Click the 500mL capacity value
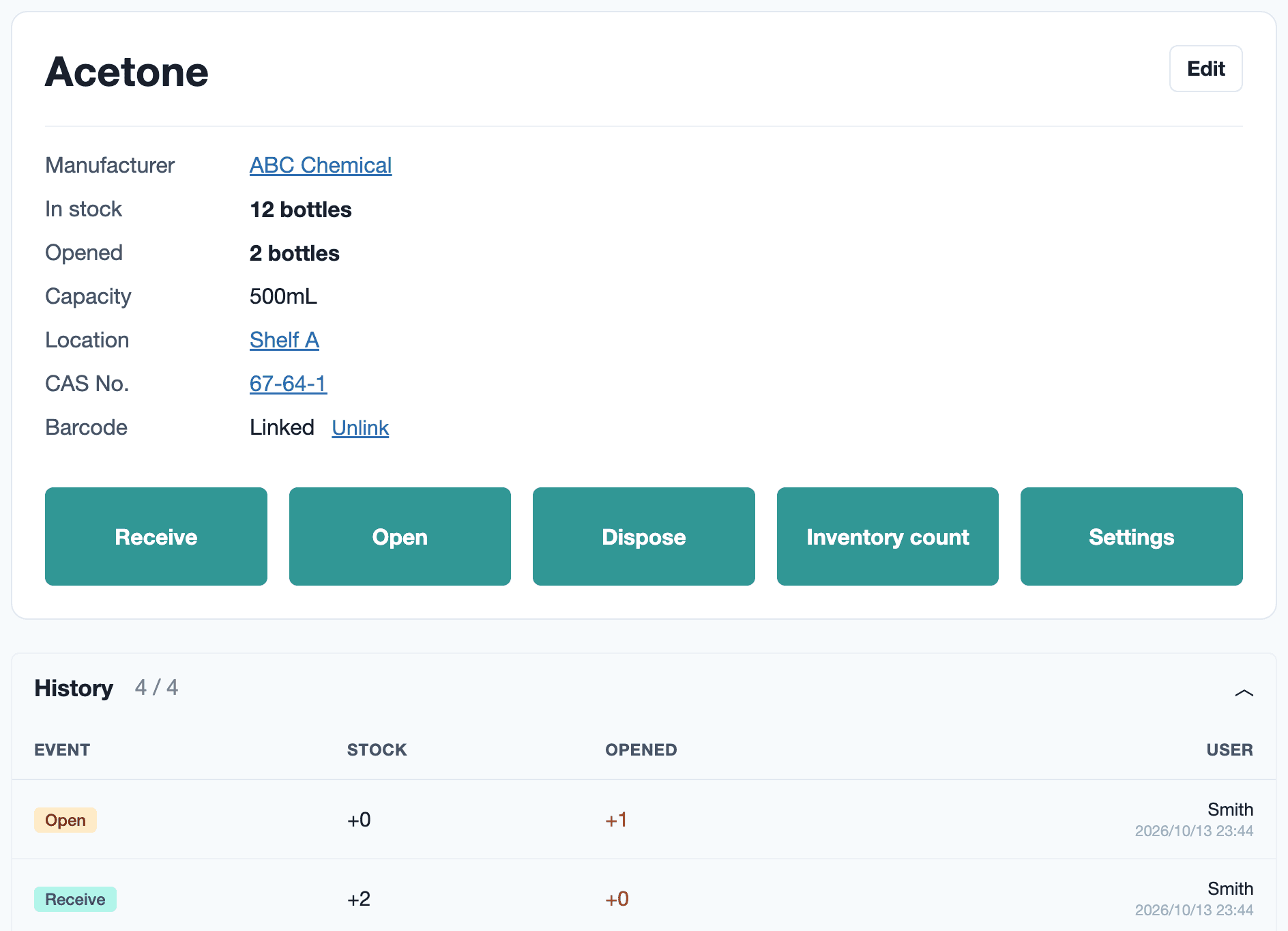This screenshot has width=1288, height=931. 283,296
